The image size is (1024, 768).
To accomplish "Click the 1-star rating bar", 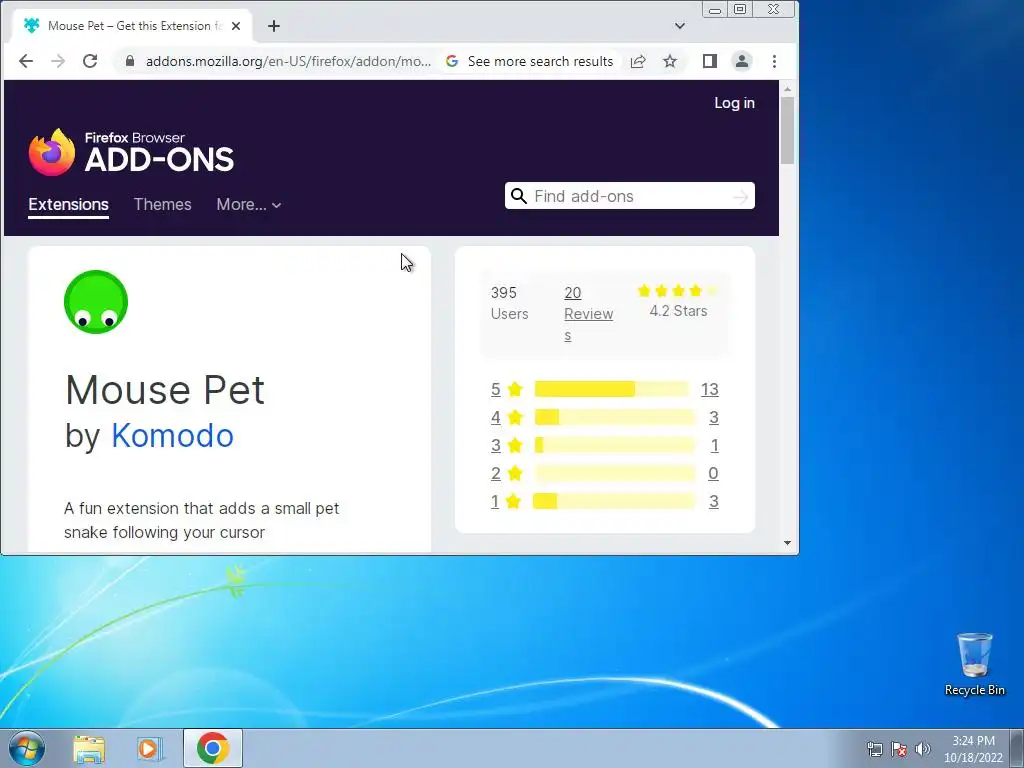I will [615, 502].
